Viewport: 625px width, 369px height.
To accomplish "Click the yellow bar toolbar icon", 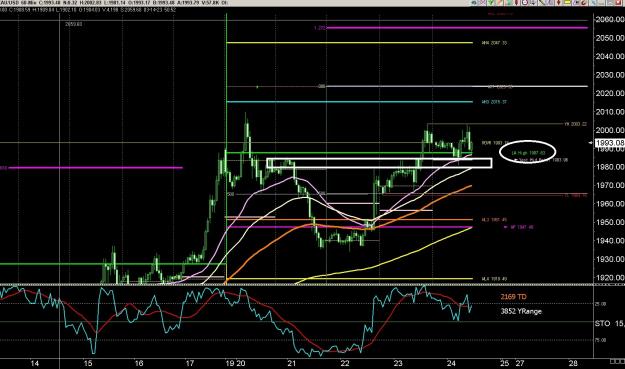I will coord(567,2).
